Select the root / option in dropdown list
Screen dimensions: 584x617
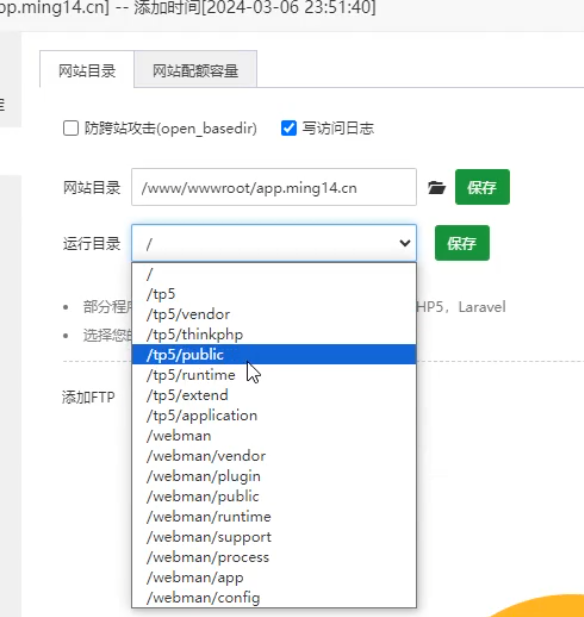[x=274, y=274]
